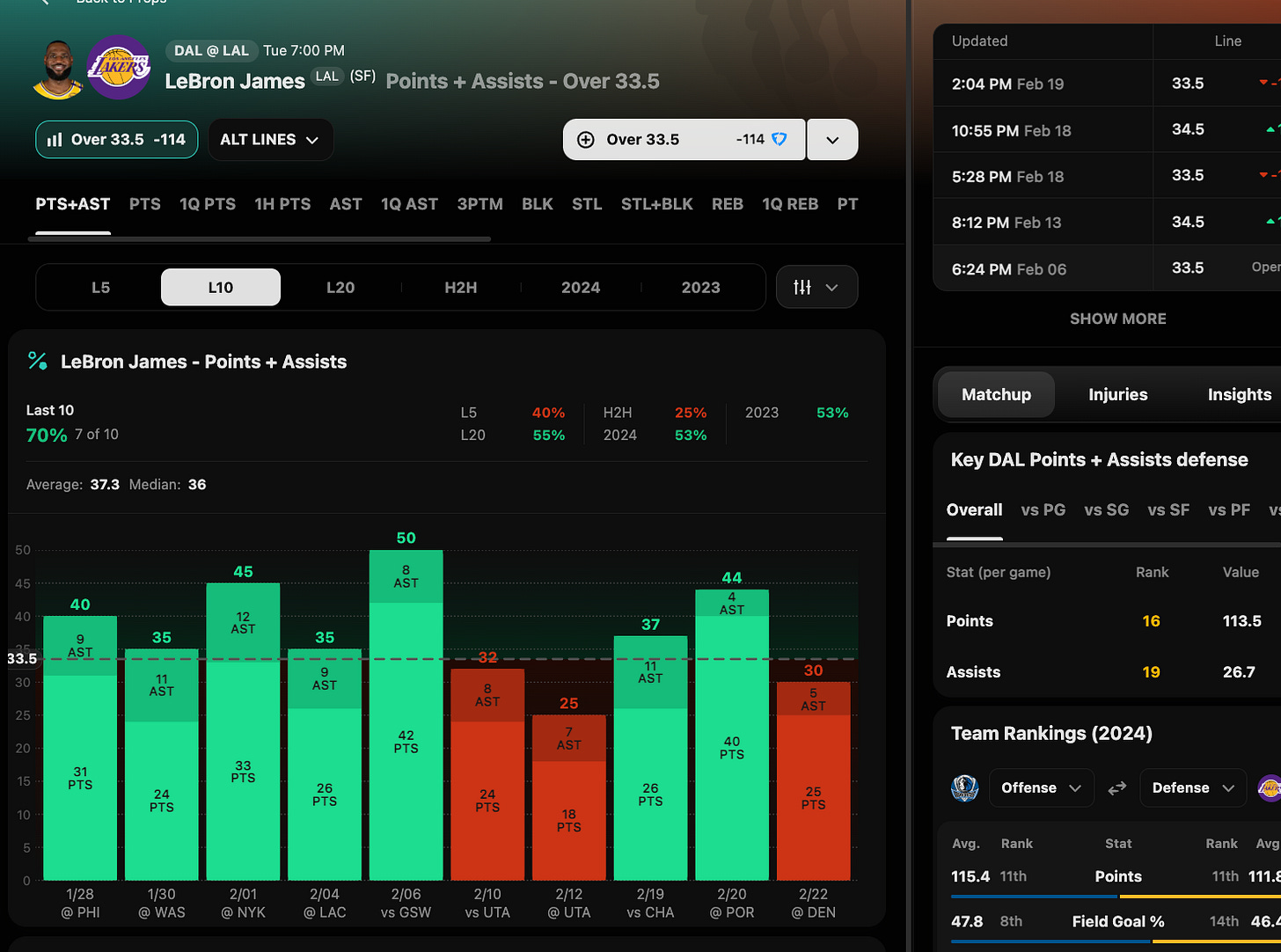Select the vs SF defense filter
1281x952 pixels.
coord(1168,510)
